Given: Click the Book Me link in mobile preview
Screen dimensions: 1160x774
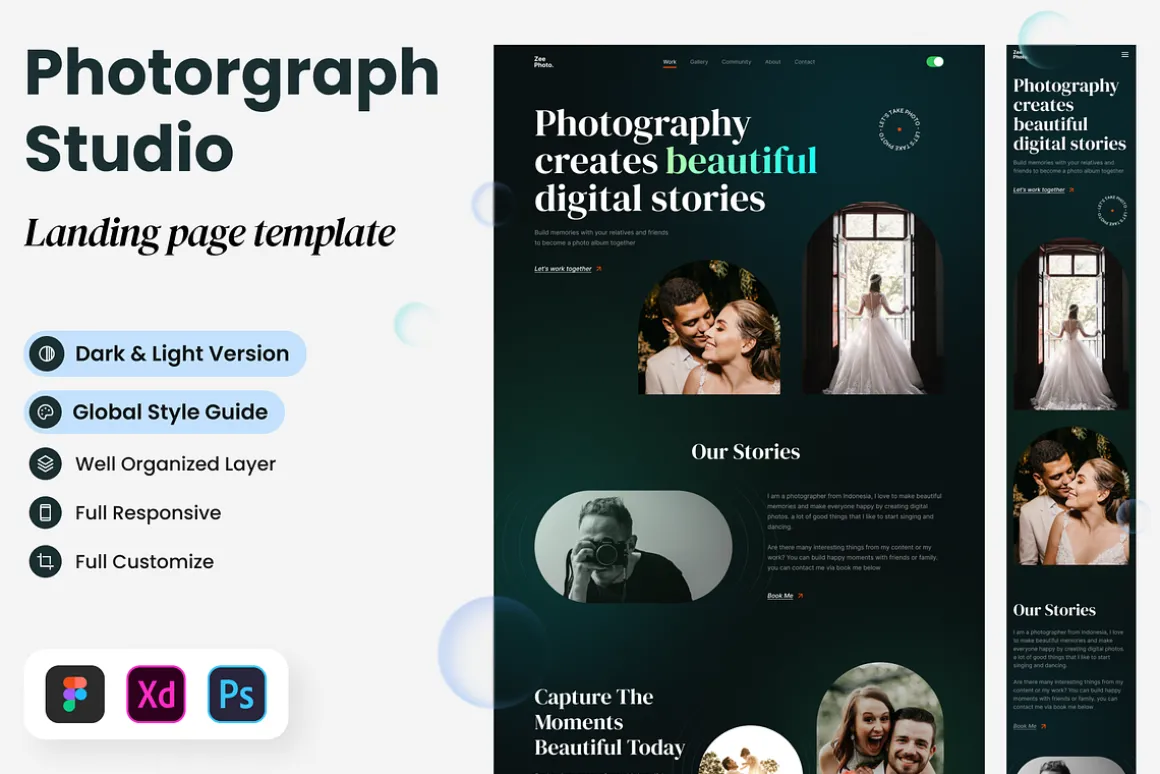Looking at the screenshot, I should (x=1030, y=727).
